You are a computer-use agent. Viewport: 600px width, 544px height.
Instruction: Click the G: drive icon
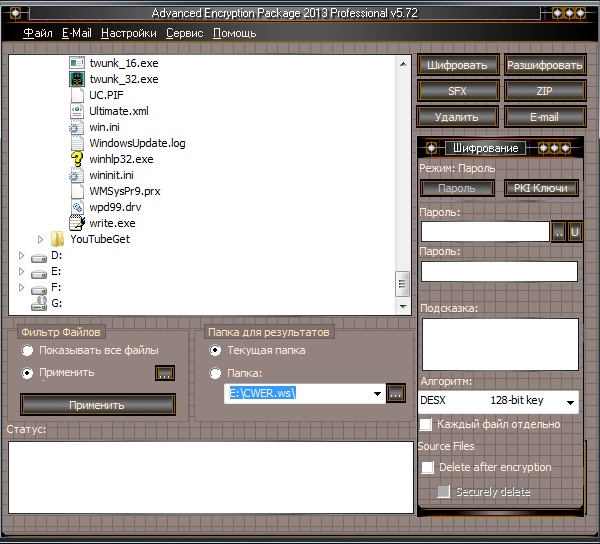click(x=39, y=303)
